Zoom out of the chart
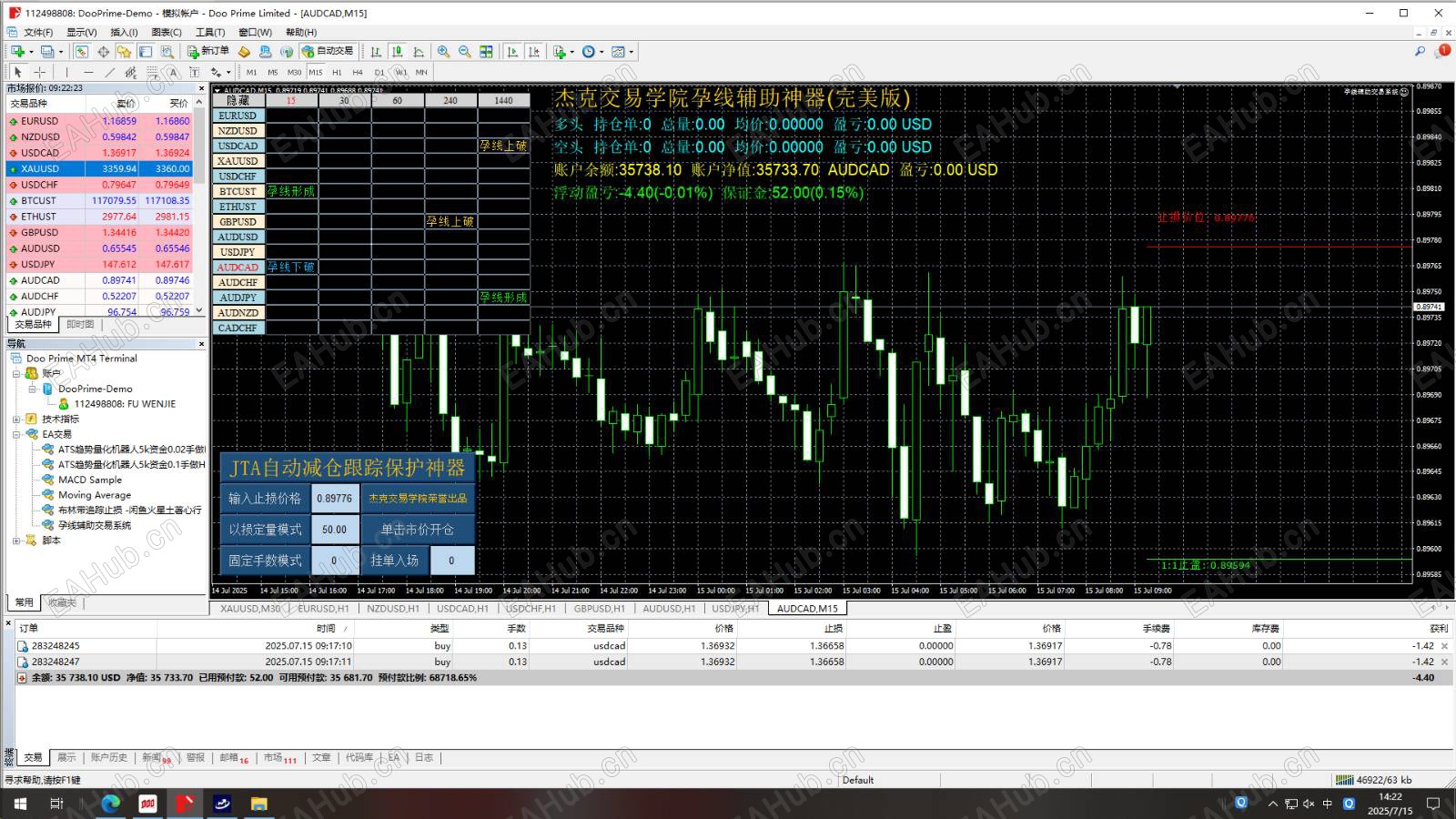This screenshot has height=819, width=1456. pyautogui.click(x=464, y=52)
